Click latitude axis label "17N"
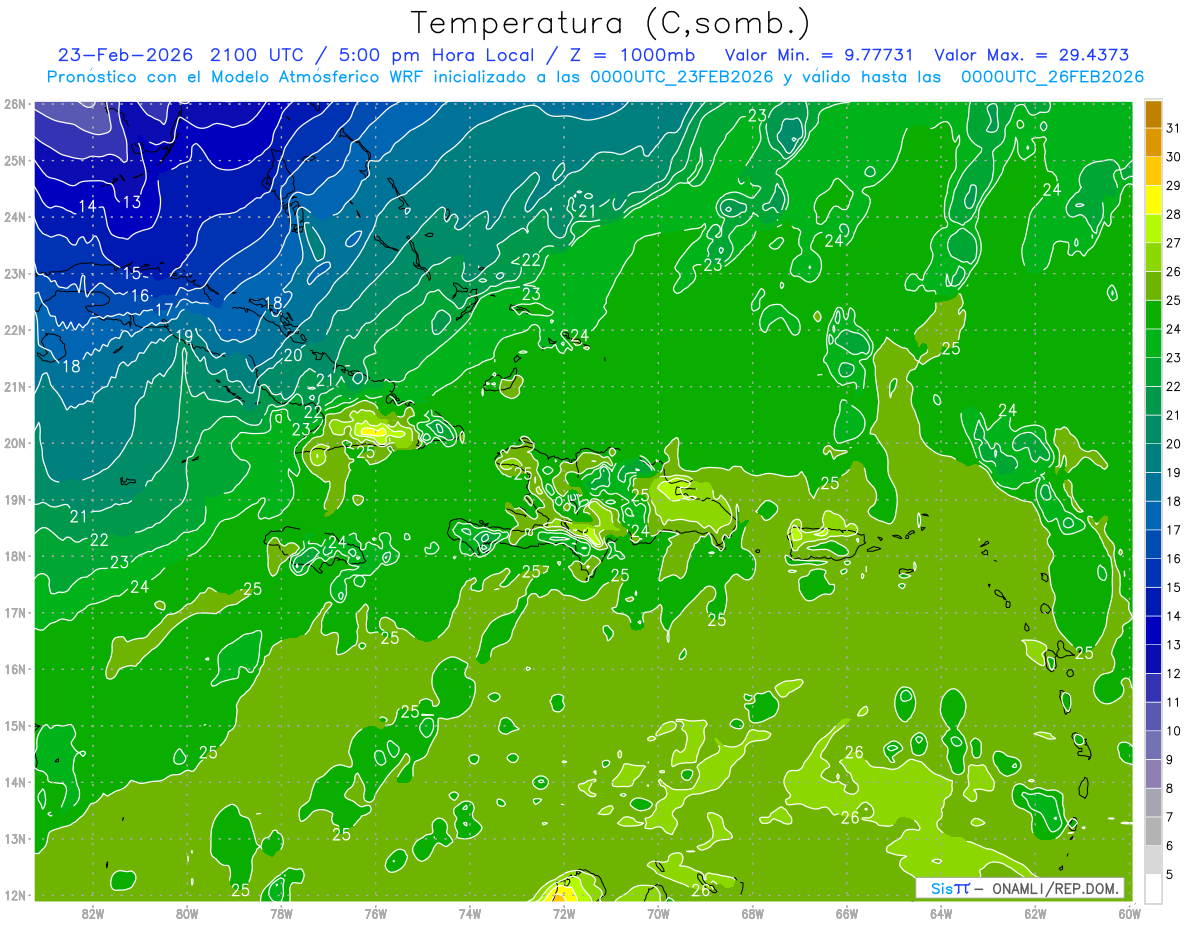The height and width of the screenshot is (927, 1200). [x=15, y=612]
